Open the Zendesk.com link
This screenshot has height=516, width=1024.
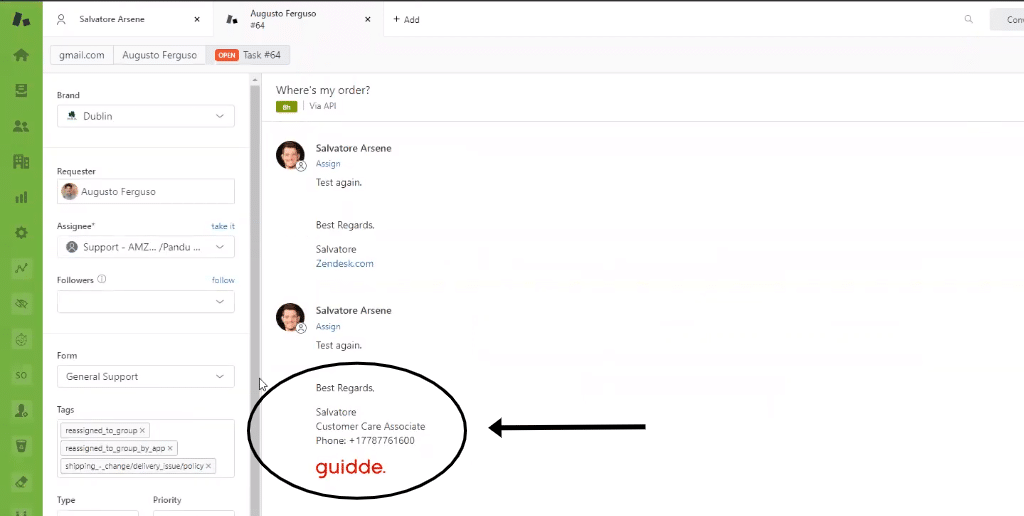[345, 264]
